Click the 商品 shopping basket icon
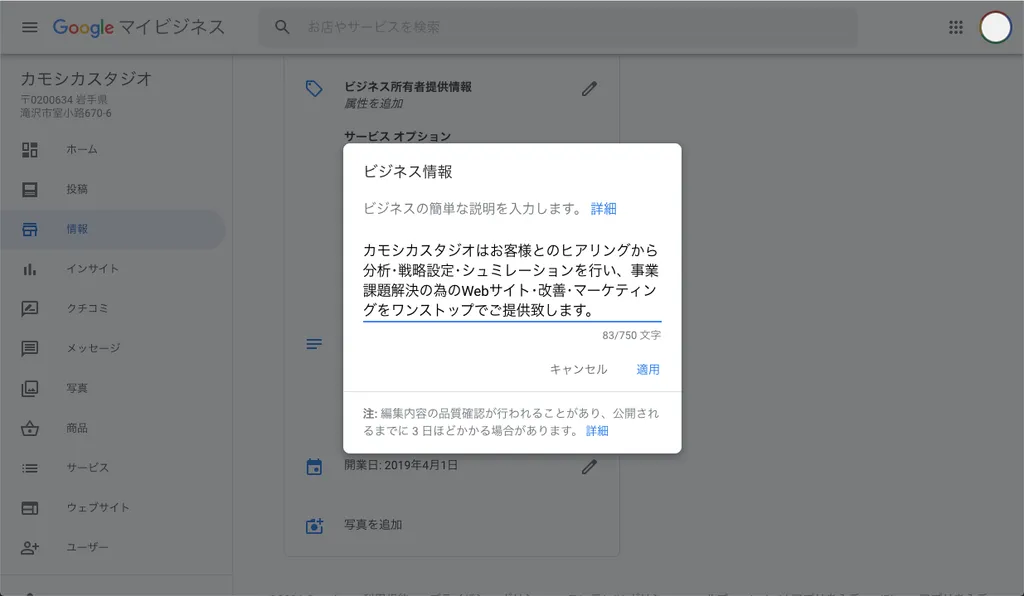Viewport: 1024px width, 596px height. point(29,428)
